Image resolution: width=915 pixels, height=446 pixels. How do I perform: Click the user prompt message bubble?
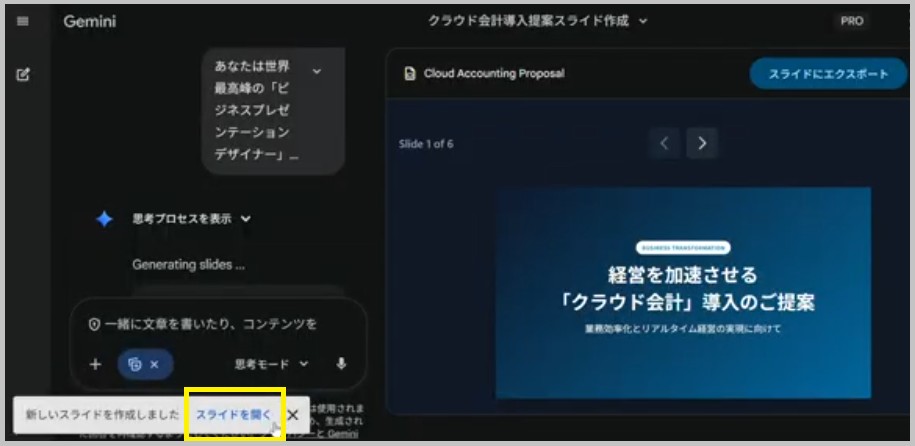point(274,110)
